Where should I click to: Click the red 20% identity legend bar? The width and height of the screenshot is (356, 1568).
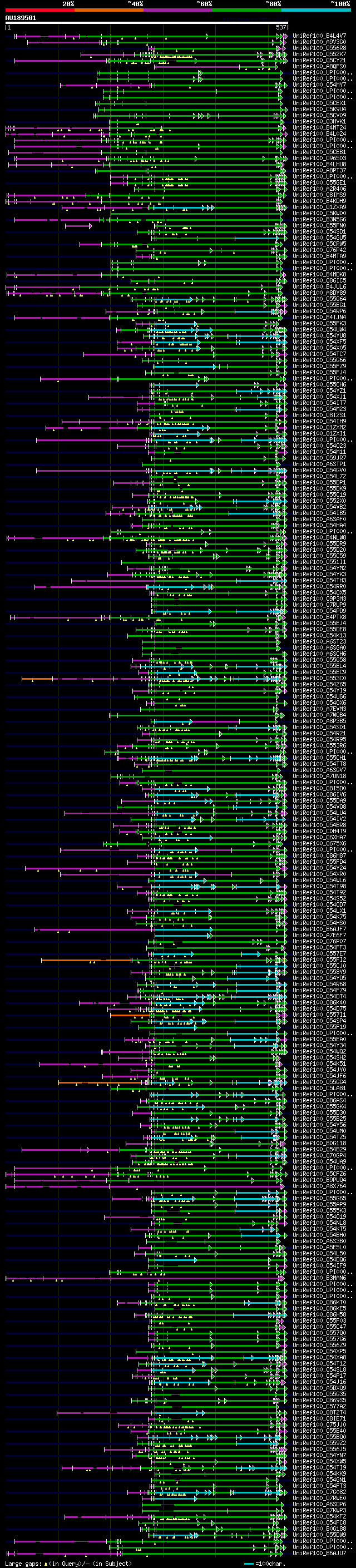(x=39, y=10)
